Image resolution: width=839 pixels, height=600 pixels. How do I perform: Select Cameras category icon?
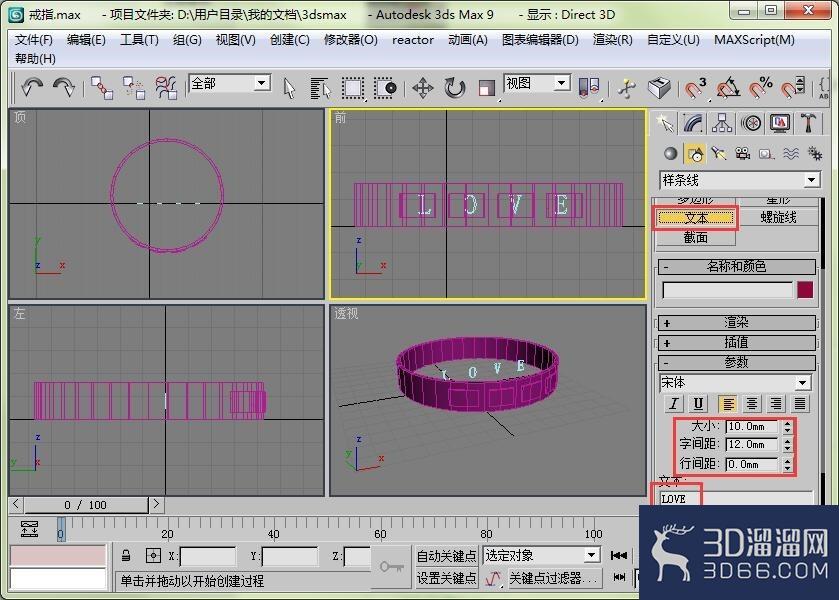click(x=742, y=154)
